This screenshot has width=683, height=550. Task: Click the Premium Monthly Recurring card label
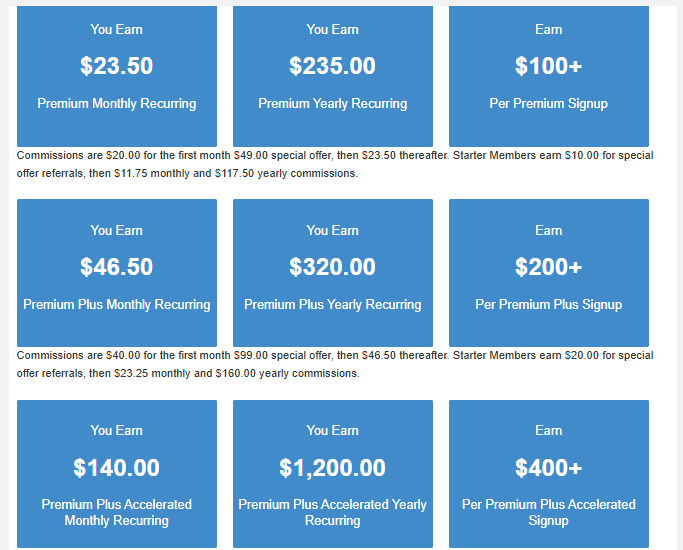tap(116, 104)
